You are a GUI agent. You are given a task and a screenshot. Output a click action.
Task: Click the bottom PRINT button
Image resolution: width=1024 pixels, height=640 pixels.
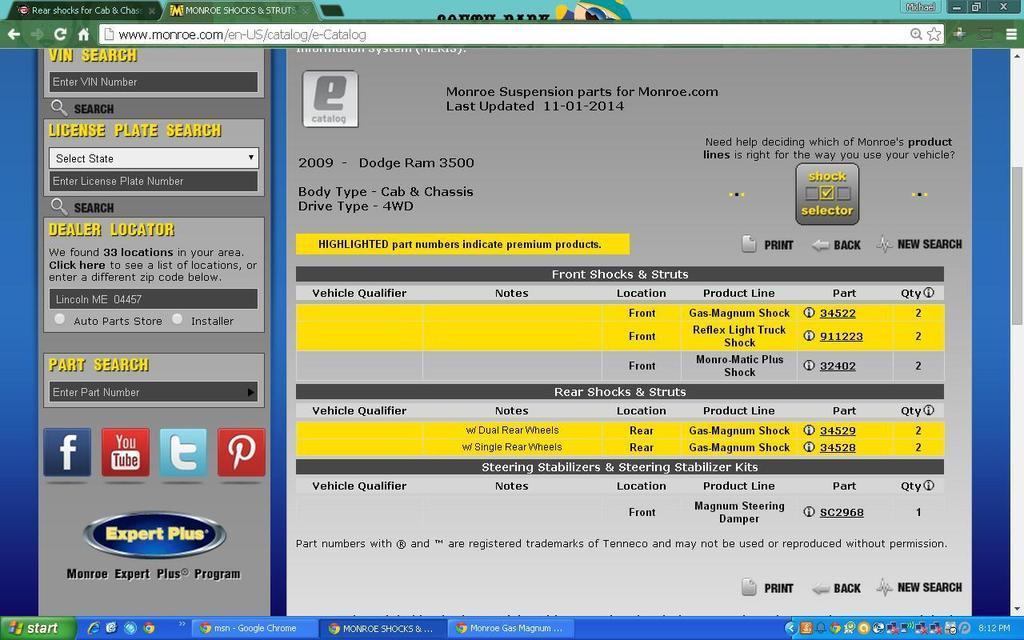point(768,588)
